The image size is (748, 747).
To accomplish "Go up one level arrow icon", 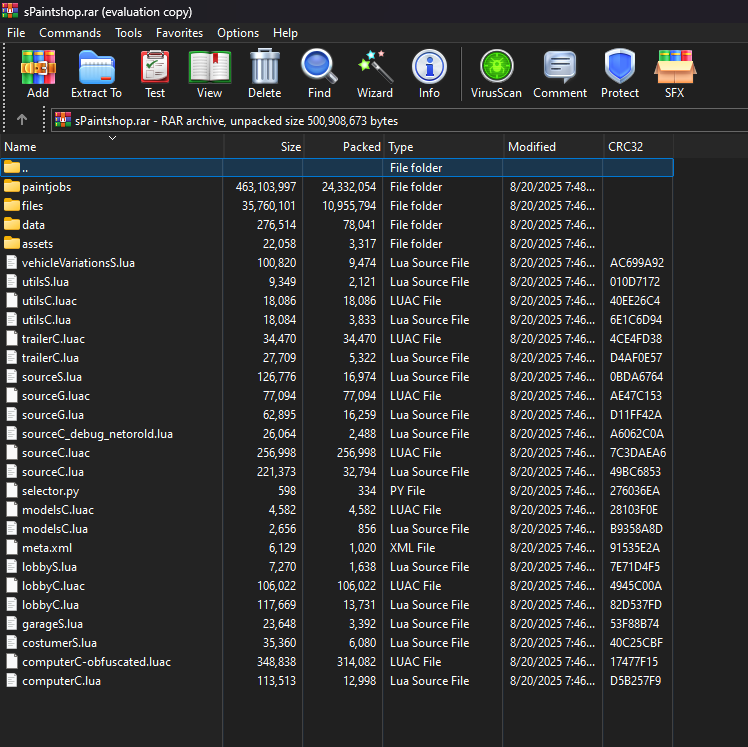I will click(x=22, y=119).
